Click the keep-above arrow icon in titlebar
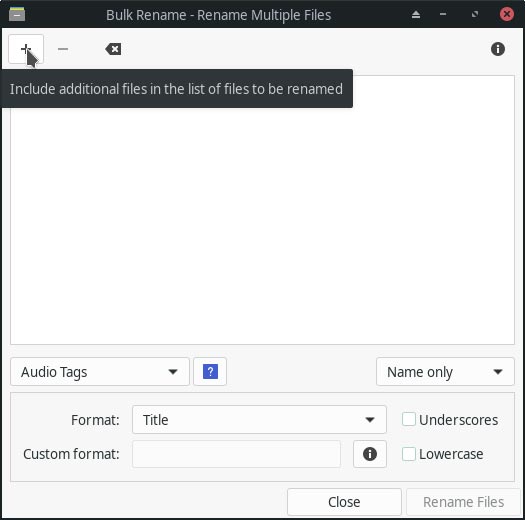The width and height of the screenshot is (525, 520). tap(416, 14)
